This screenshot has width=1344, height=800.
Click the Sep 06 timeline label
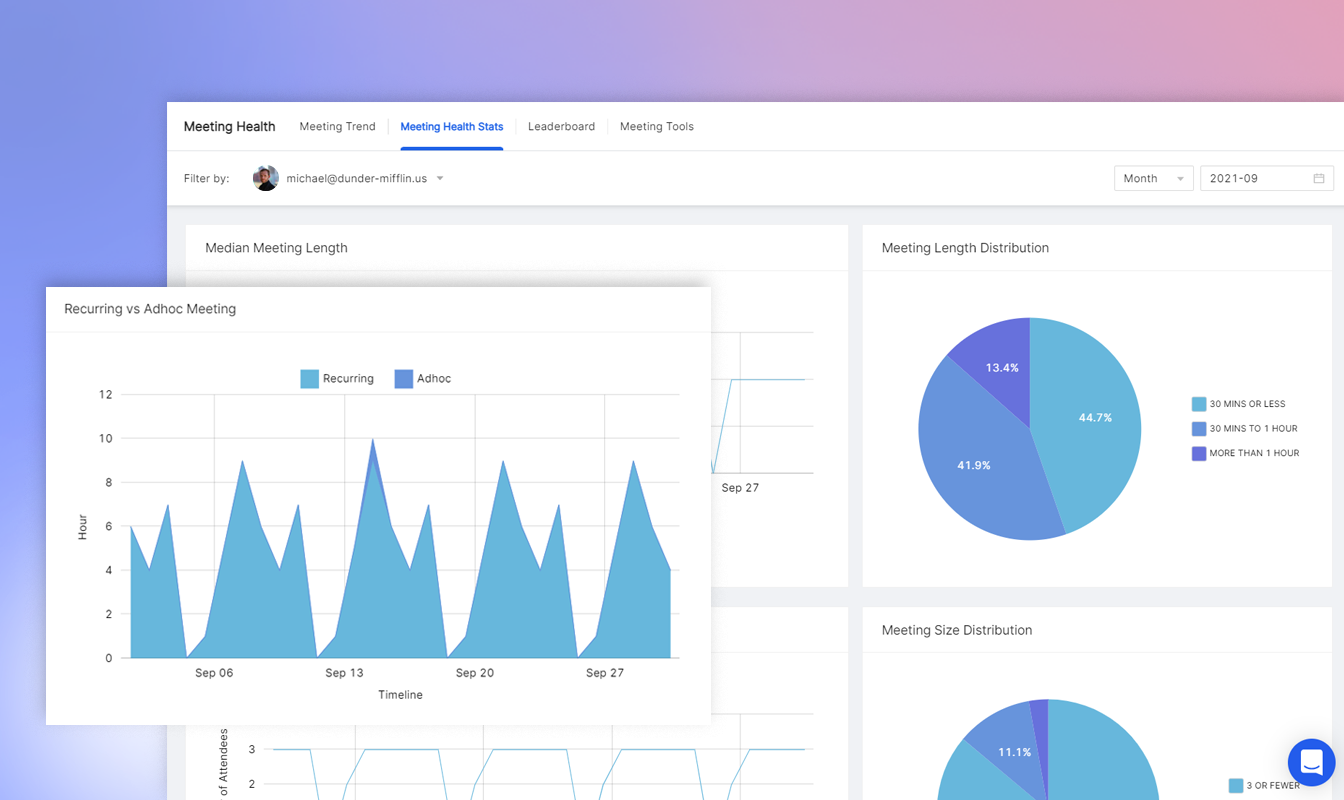(214, 673)
